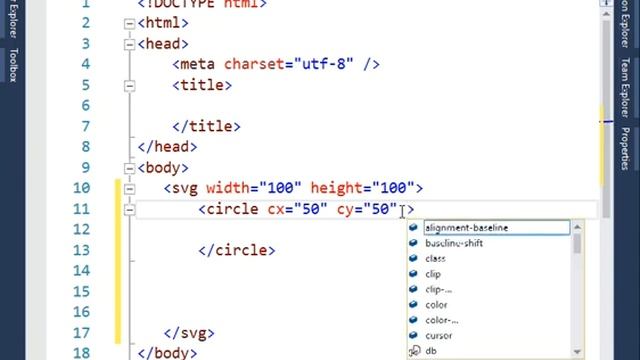Click the svg width attribute value

coord(280,188)
